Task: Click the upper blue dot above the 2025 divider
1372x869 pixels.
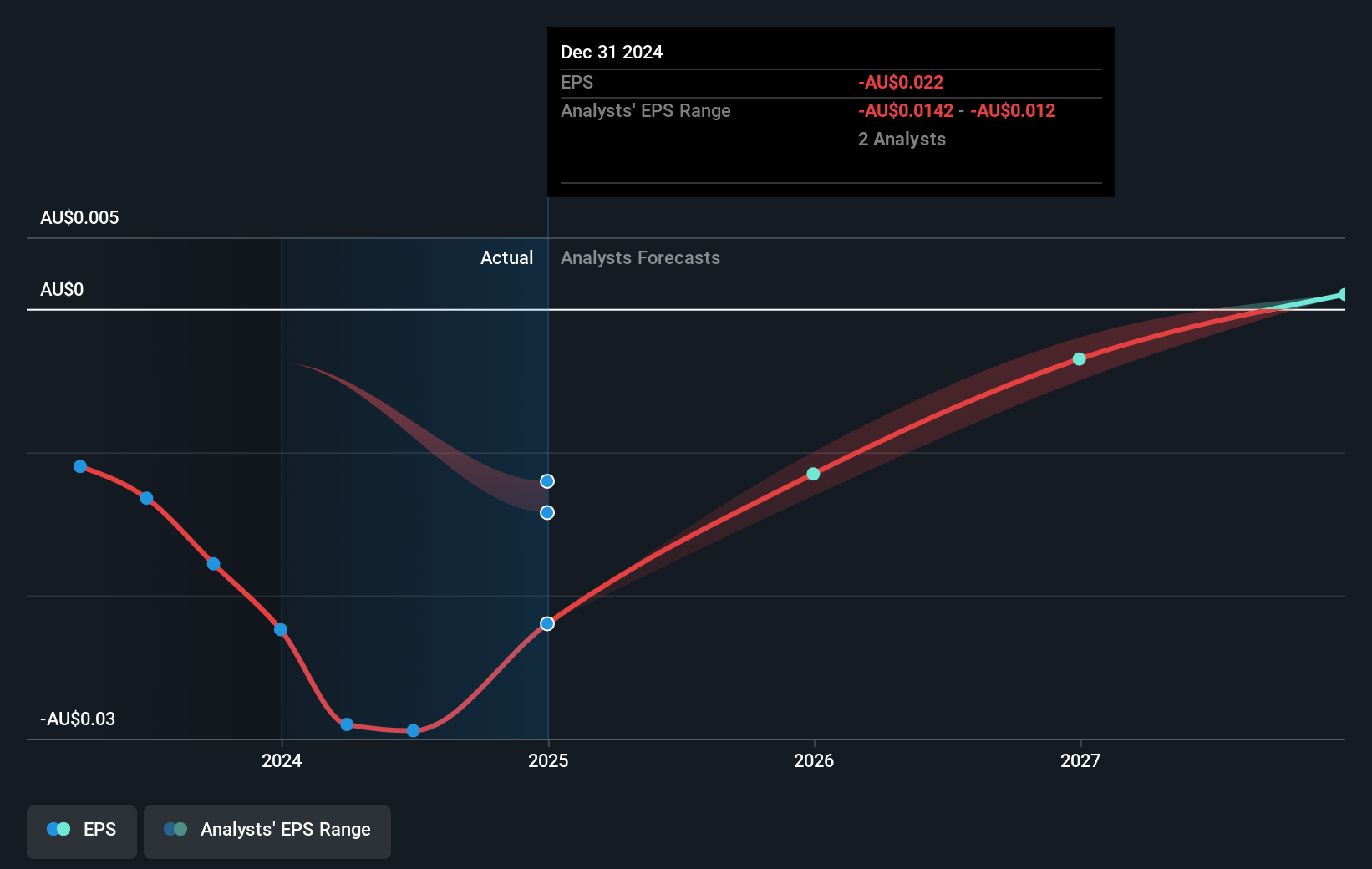Action: (547, 480)
